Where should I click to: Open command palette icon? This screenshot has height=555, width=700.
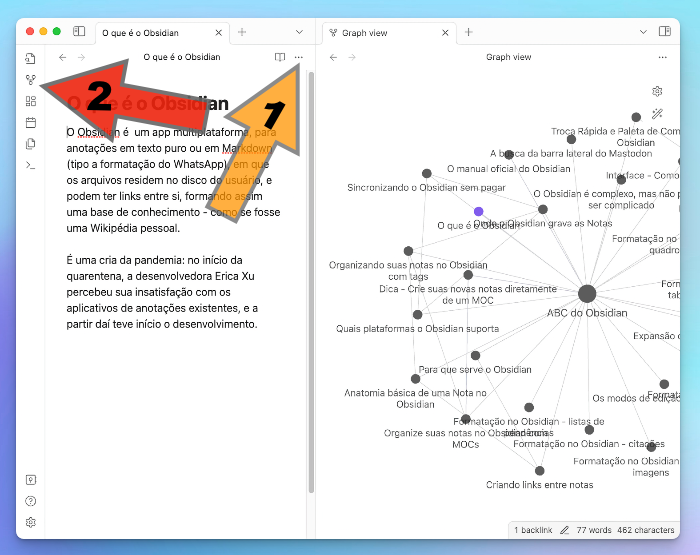30,166
